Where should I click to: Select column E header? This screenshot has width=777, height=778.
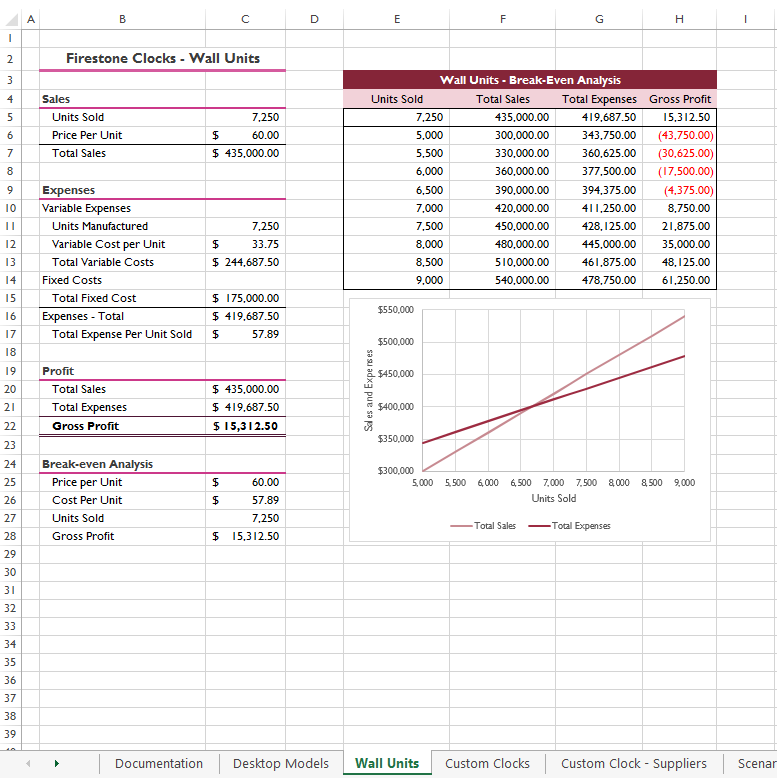click(x=396, y=19)
